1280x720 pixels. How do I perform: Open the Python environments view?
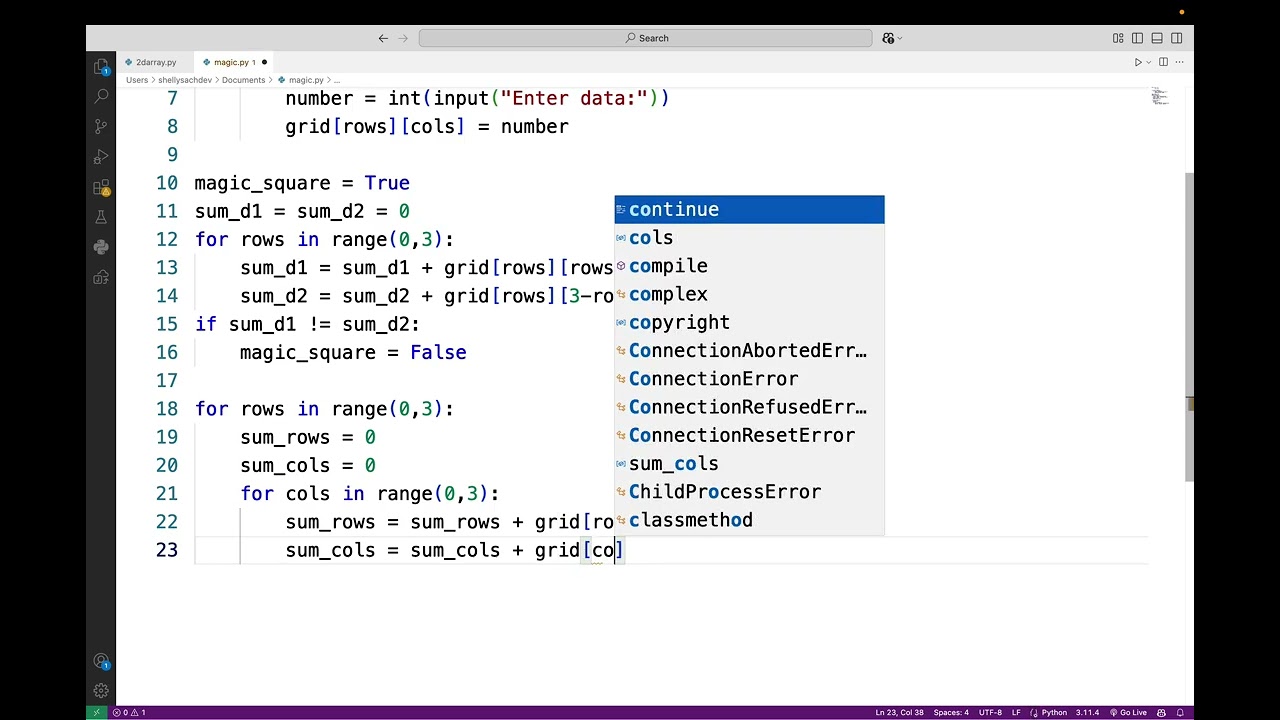click(101, 247)
